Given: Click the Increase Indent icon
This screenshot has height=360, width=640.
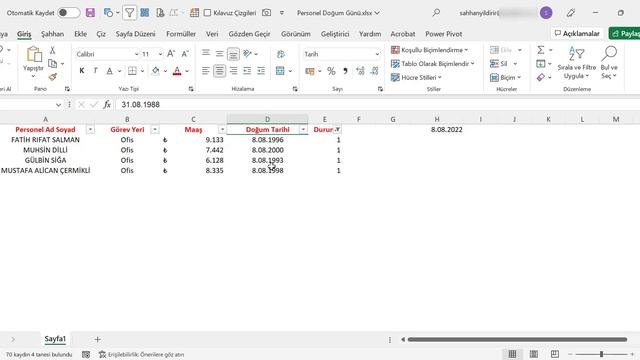Looking at the screenshot, I should point(261,71).
